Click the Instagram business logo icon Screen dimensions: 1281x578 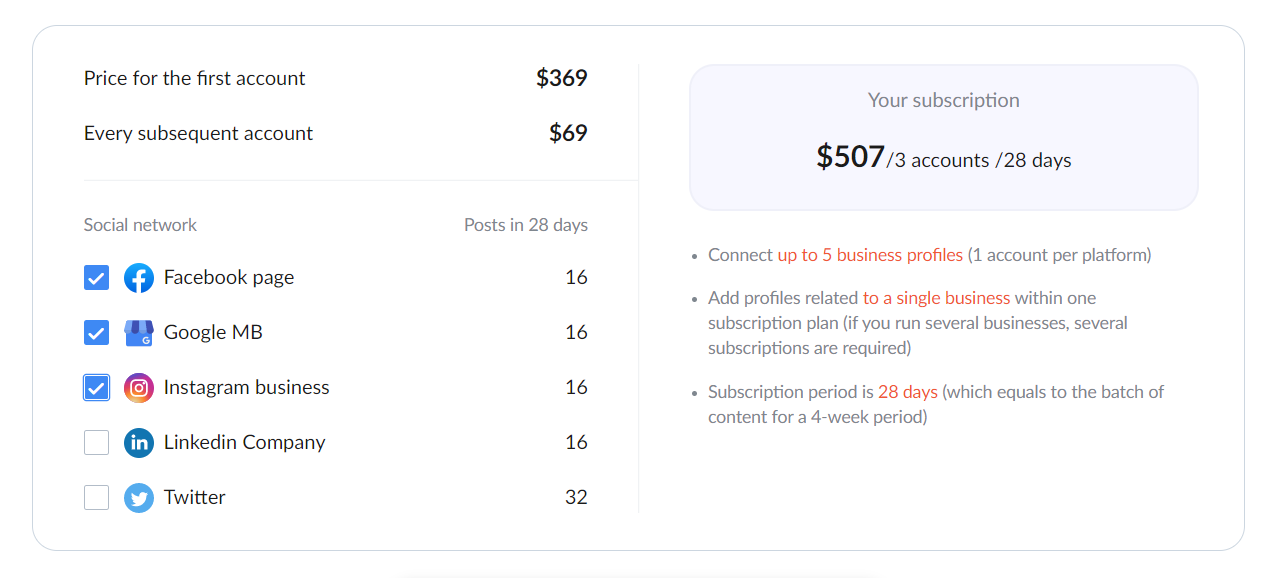[139, 388]
